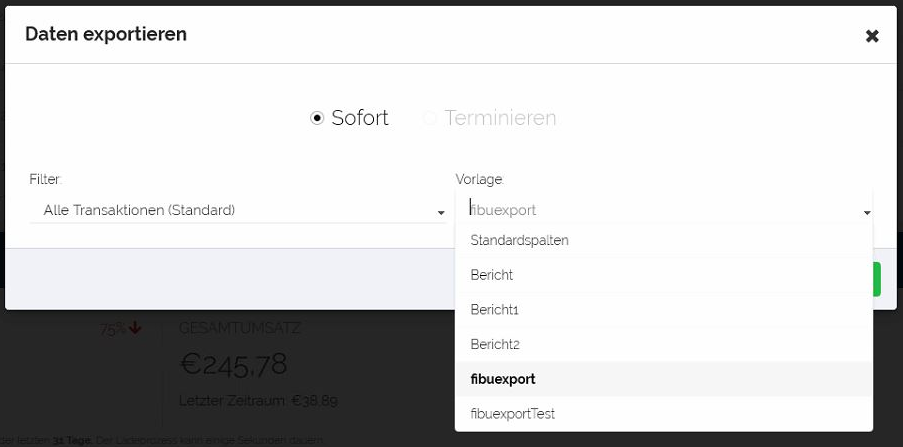Close the Daten exportieren dialog

pos(871,36)
